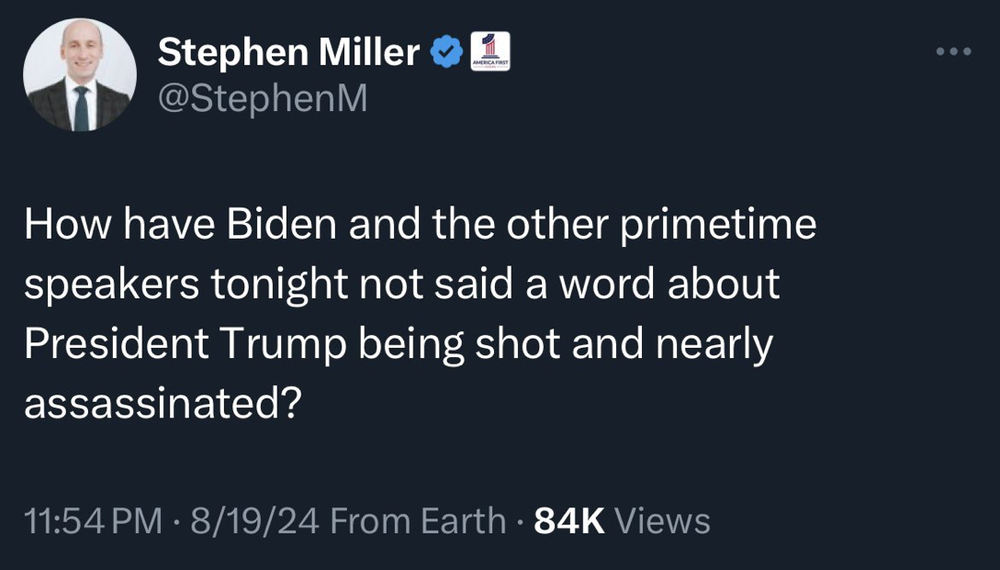Click the blue verified checkmark badge
Image resolution: width=1000 pixels, height=570 pixels.
point(445,51)
